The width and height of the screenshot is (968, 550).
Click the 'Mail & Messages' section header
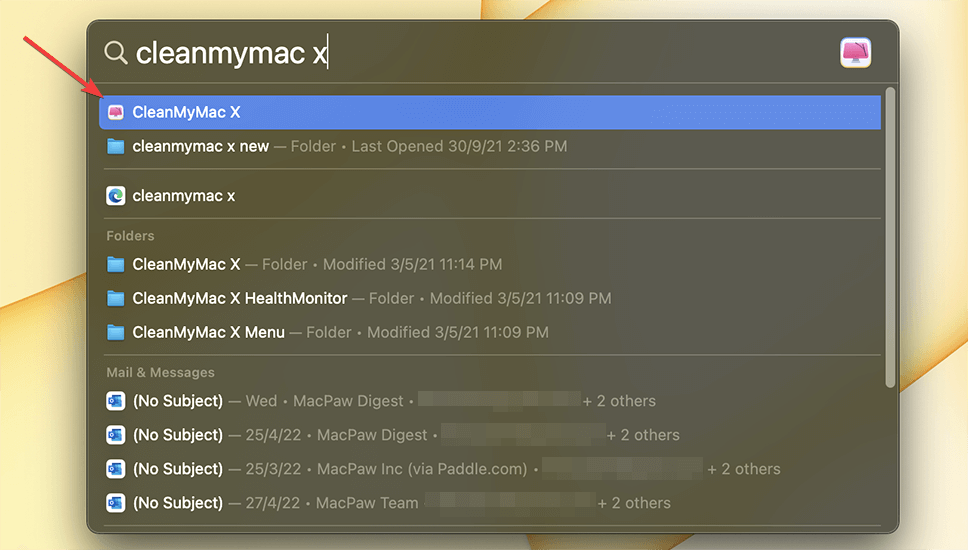pos(161,372)
